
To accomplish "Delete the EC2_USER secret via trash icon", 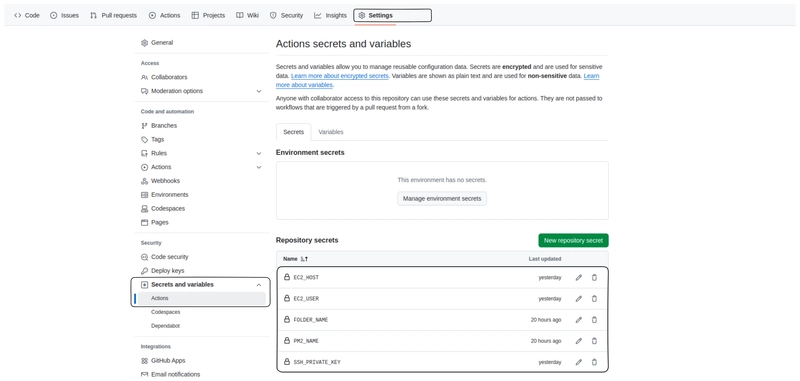I will tap(594, 298).
